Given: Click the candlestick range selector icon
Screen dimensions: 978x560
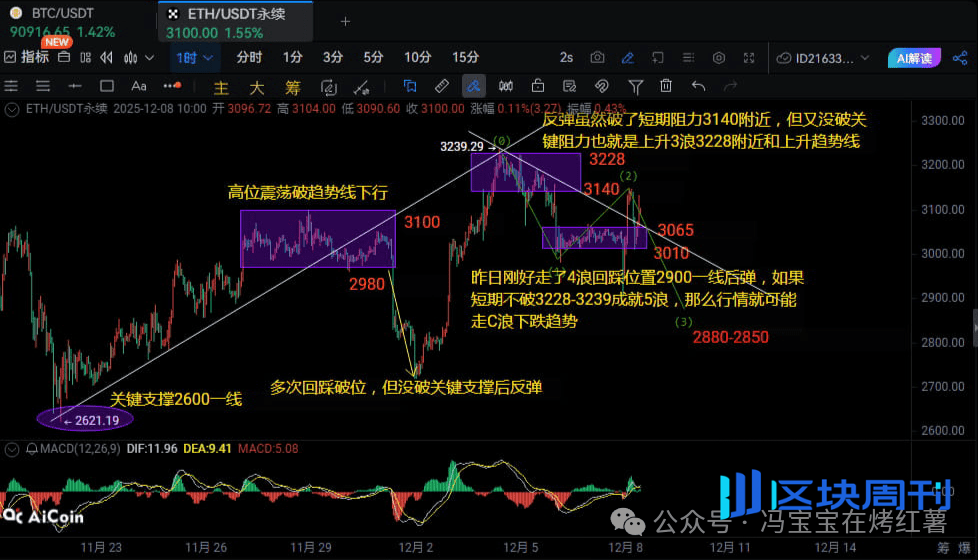Looking at the screenshot, I should point(506,86).
